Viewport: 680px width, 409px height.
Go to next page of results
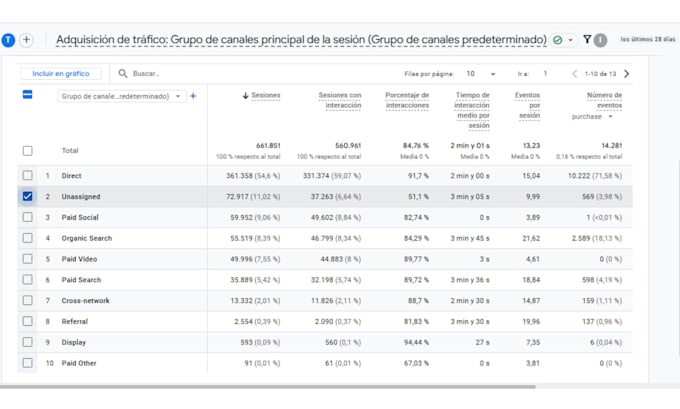coord(626,74)
